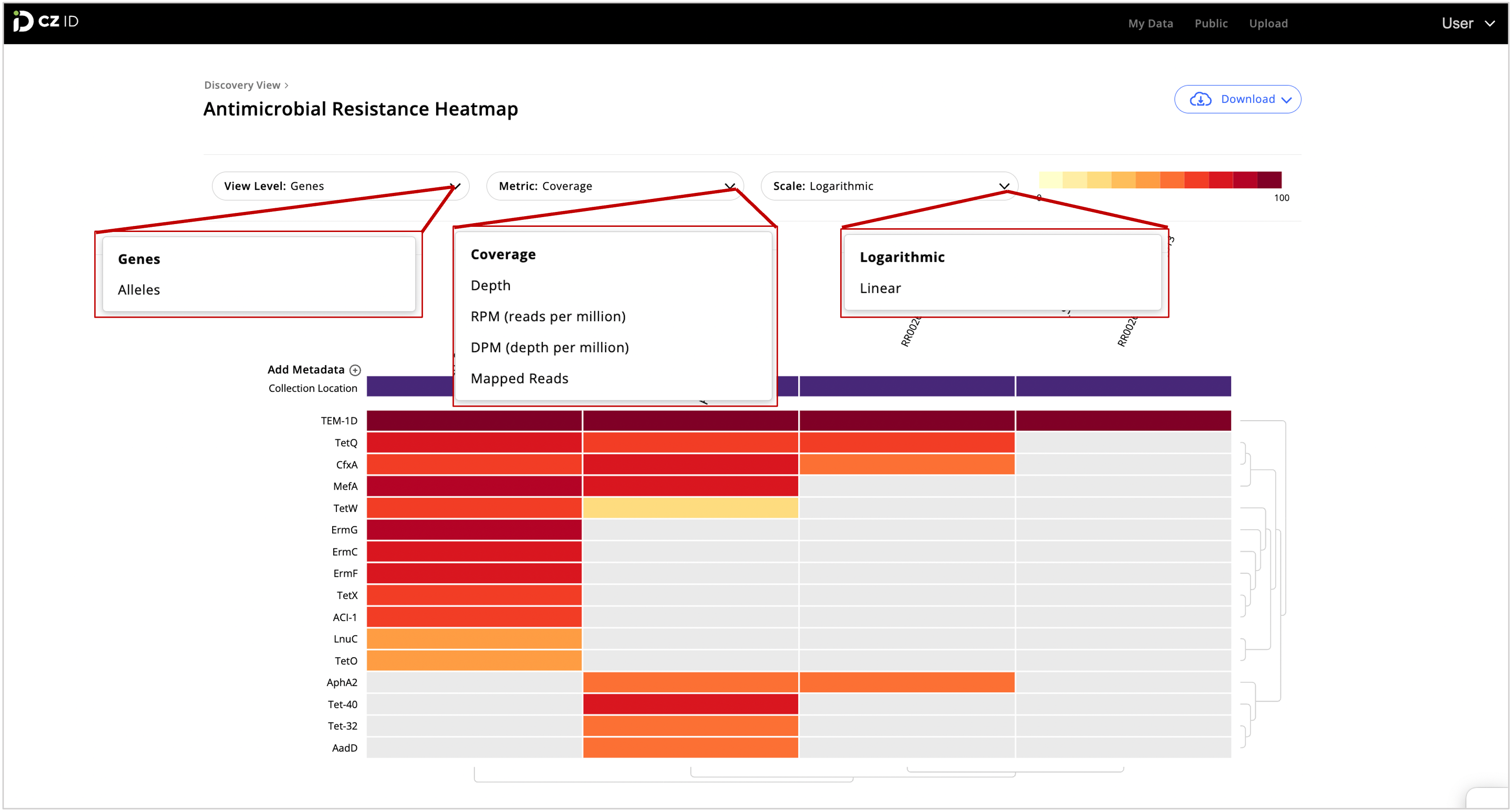Click the LnuC gene label
Viewport: 1512px width, 811px height.
(x=345, y=639)
